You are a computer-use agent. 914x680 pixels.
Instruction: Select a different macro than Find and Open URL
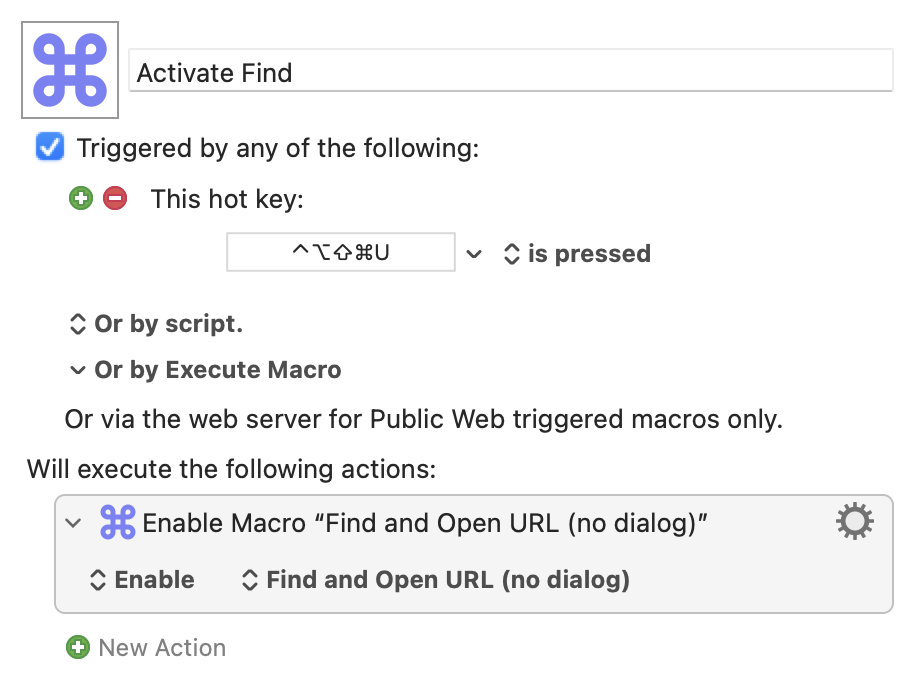click(435, 580)
